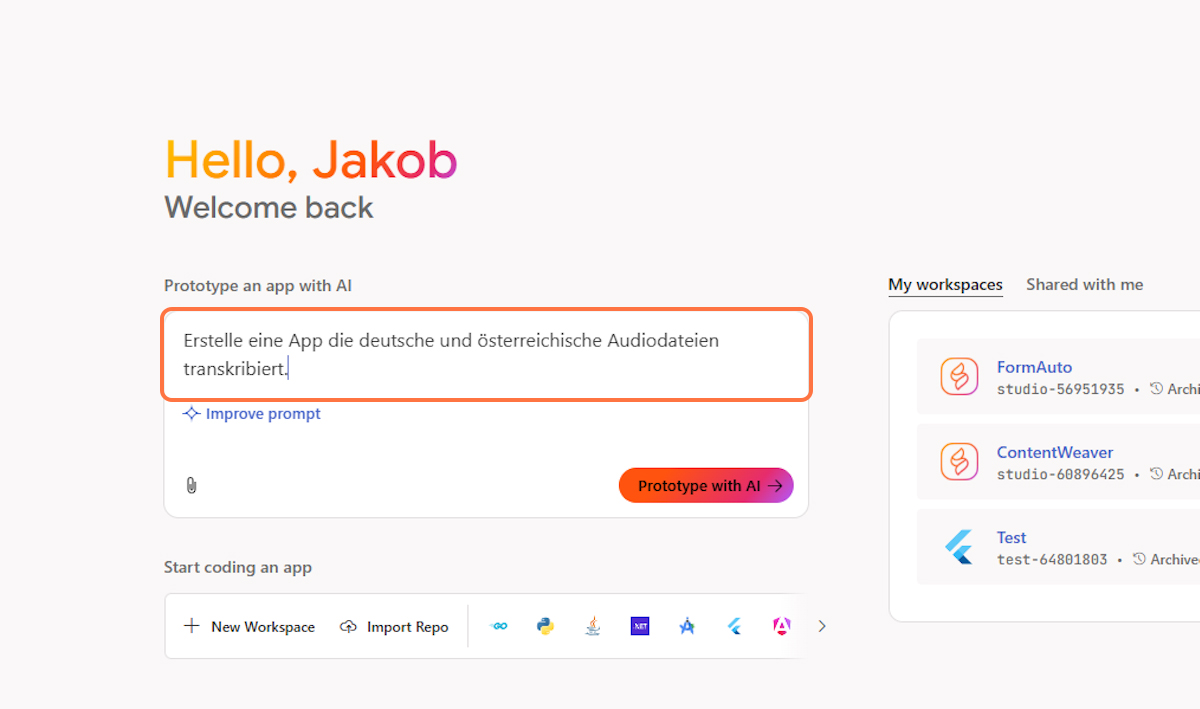Create a New Workspace
This screenshot has width=1200, height=709.
point(249,626)
